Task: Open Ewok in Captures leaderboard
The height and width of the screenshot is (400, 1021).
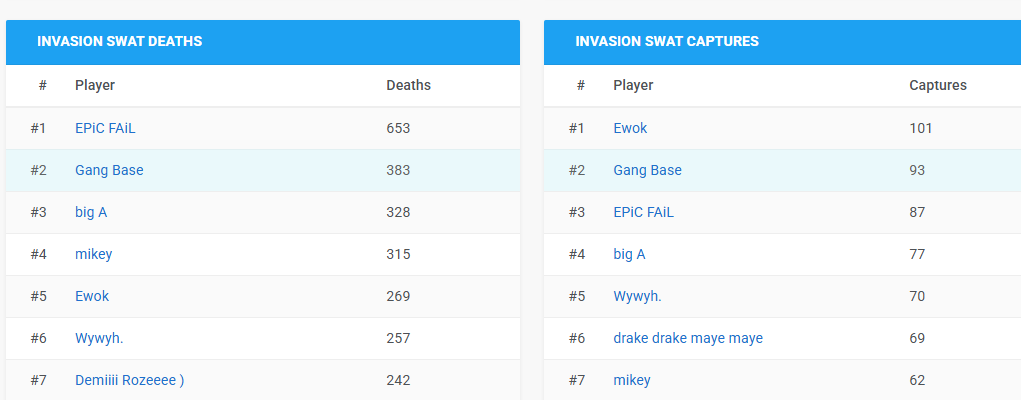Action: coord(630,128)
